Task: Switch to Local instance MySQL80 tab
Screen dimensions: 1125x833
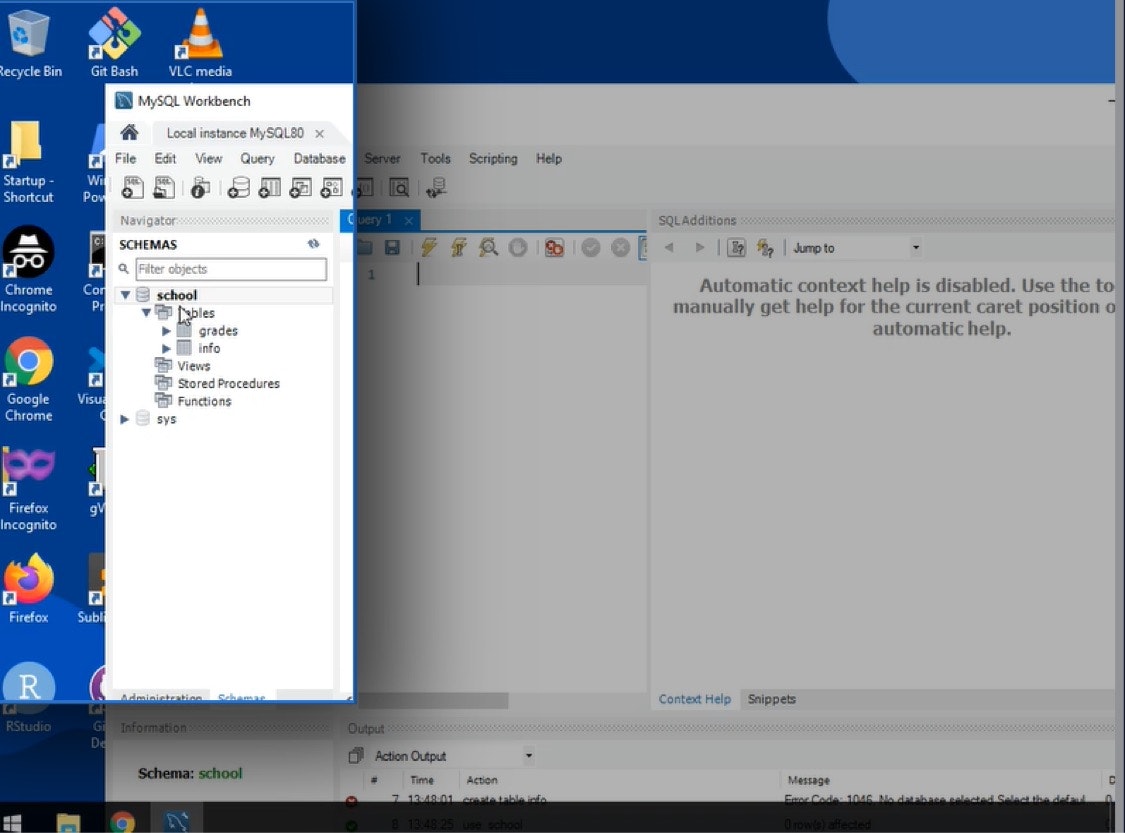Action: pyautogui.click(x=235, y=133)
